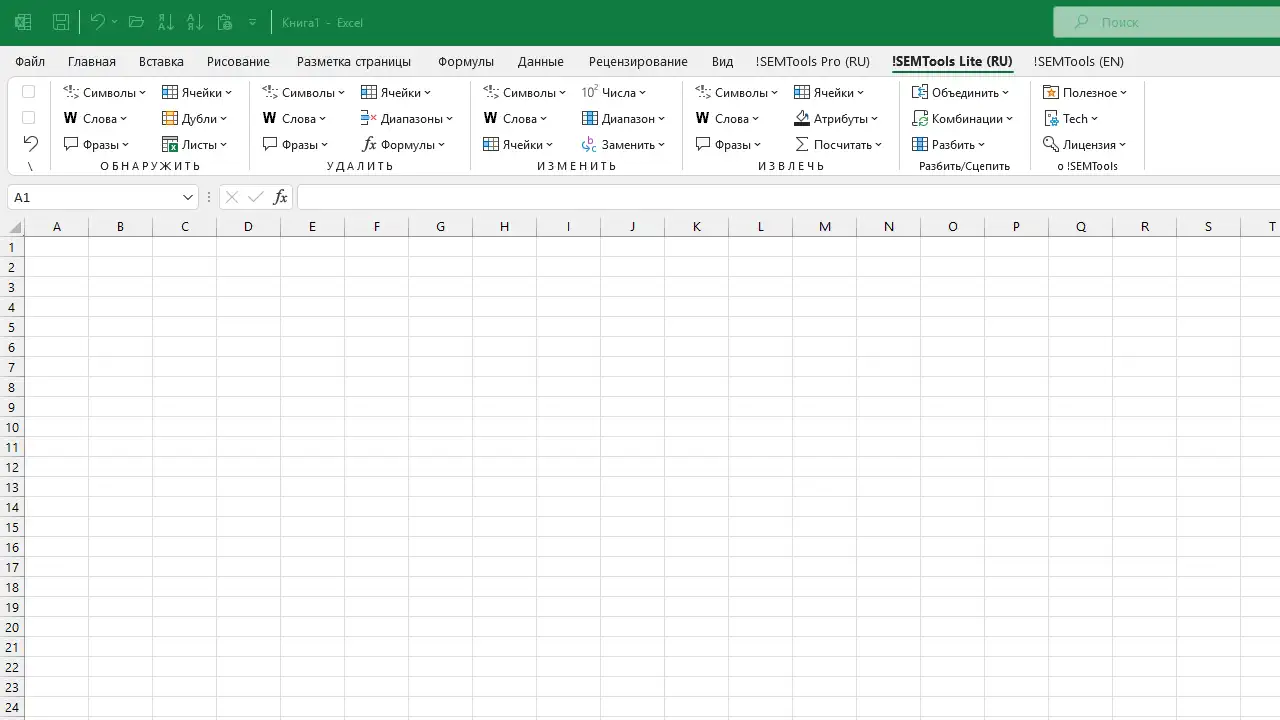Click the undo arrow in SEMTools panel
The height and width of the screenshot is (720, 1280).
click(x=29, y=143)
